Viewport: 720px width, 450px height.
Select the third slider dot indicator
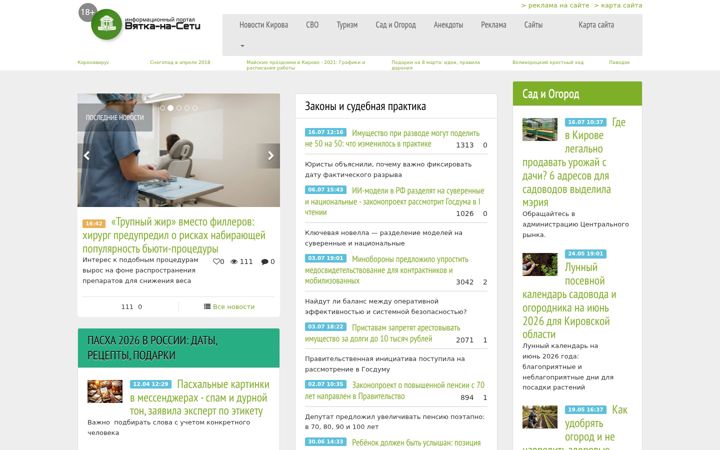pos(179,108)
